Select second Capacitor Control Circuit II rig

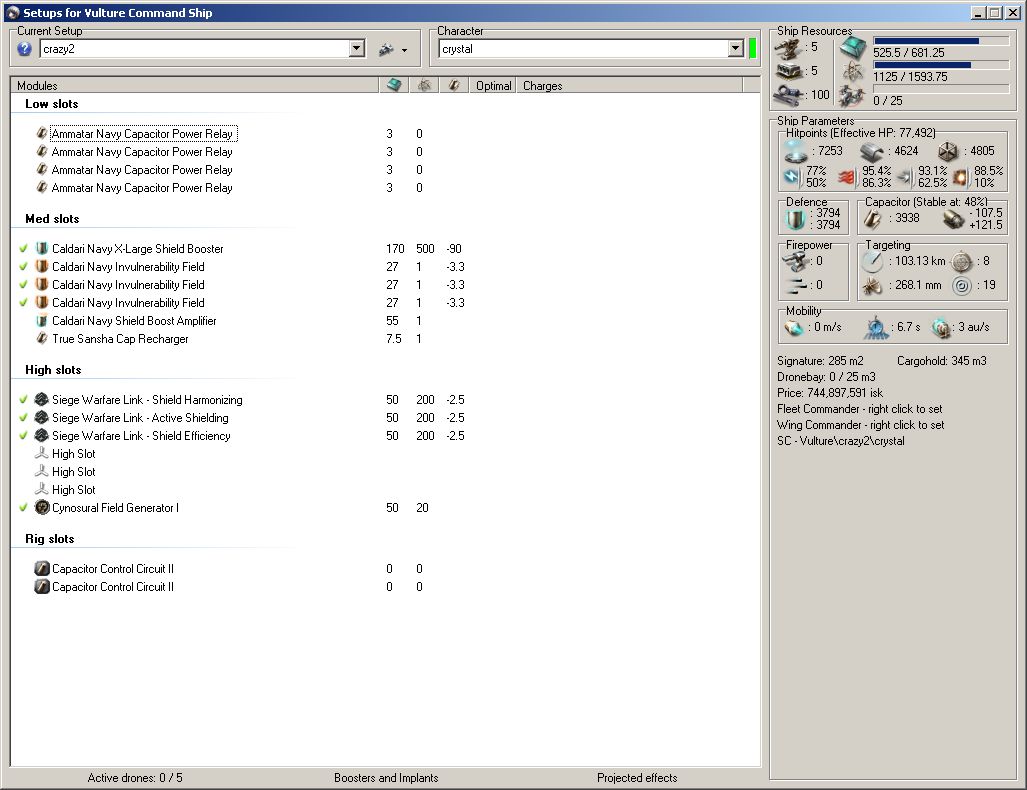[113, 587]
